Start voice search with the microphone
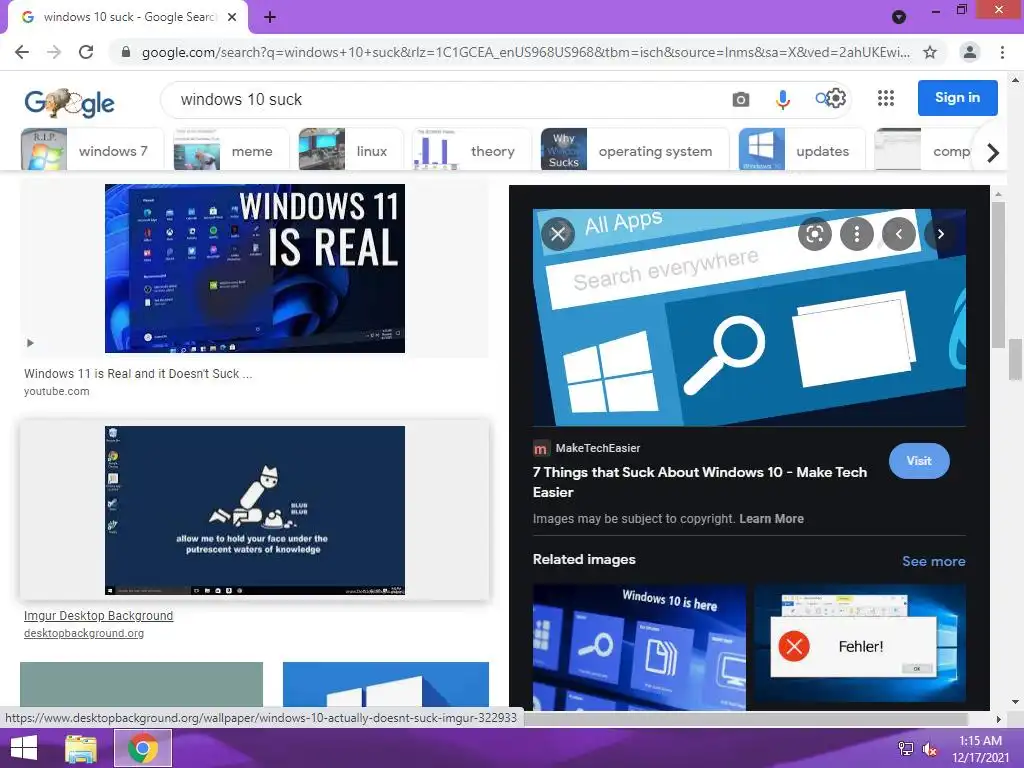Image resolution: width=1024 pixels, height=768 pixels. coord(782,99)
